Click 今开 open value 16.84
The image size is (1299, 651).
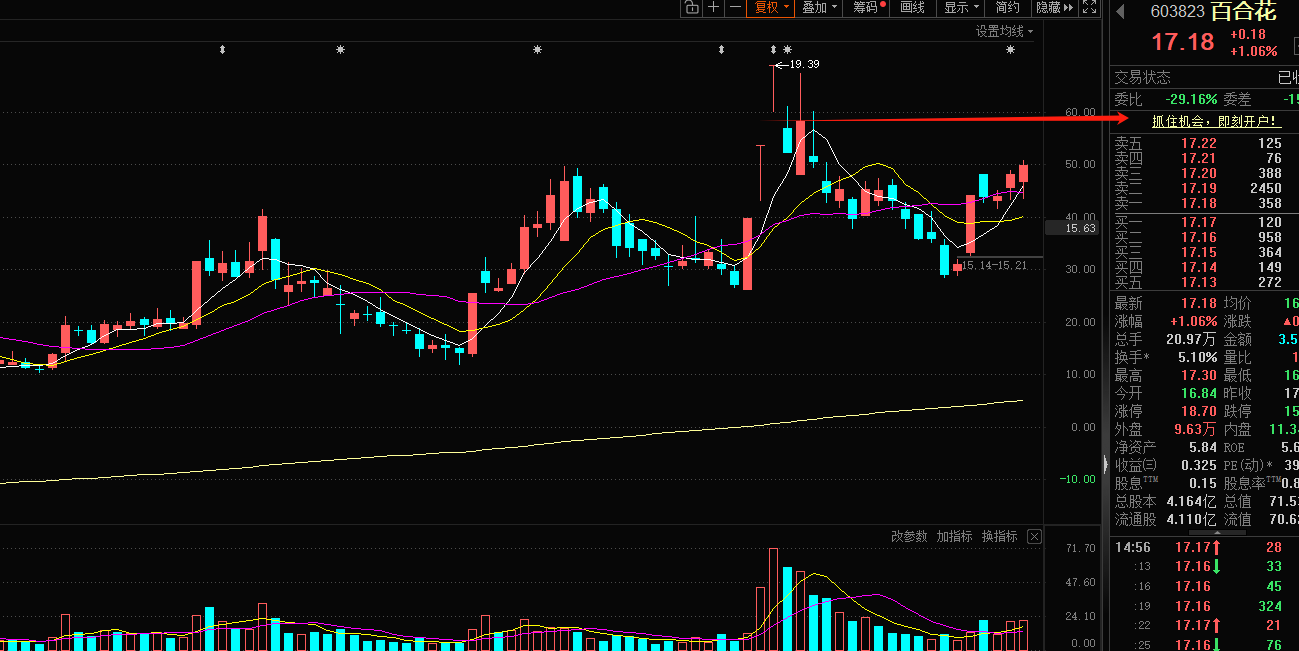[1199, 393]
